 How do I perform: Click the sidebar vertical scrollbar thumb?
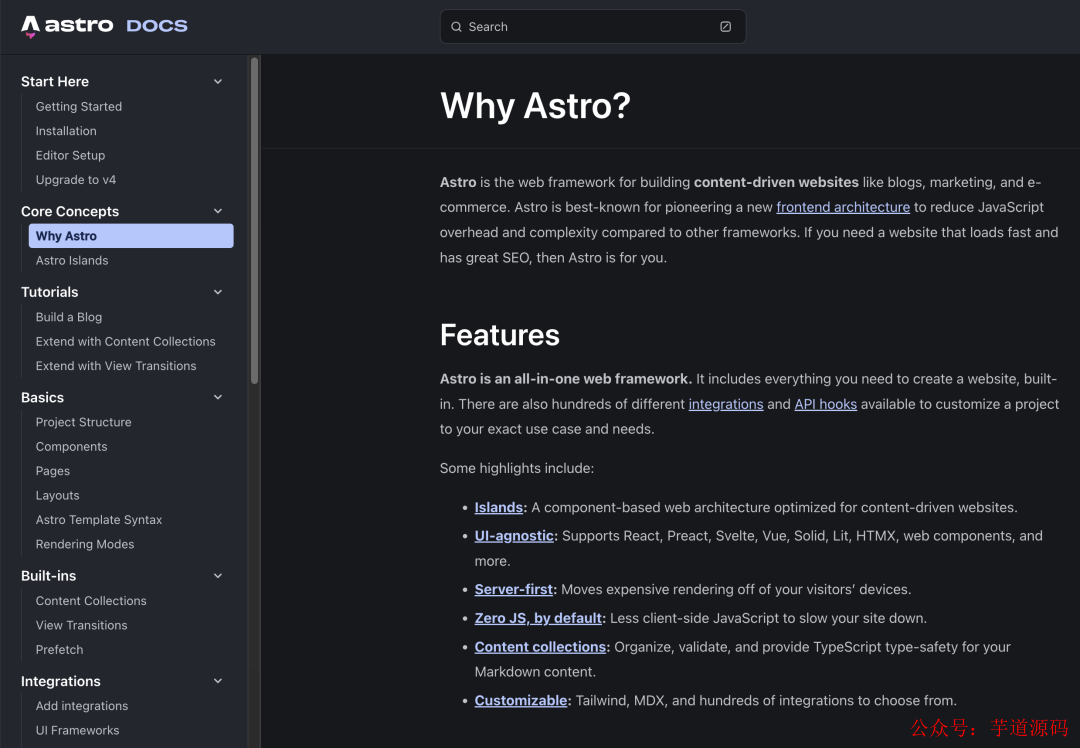pyautogui.click(x=254, y=220)
